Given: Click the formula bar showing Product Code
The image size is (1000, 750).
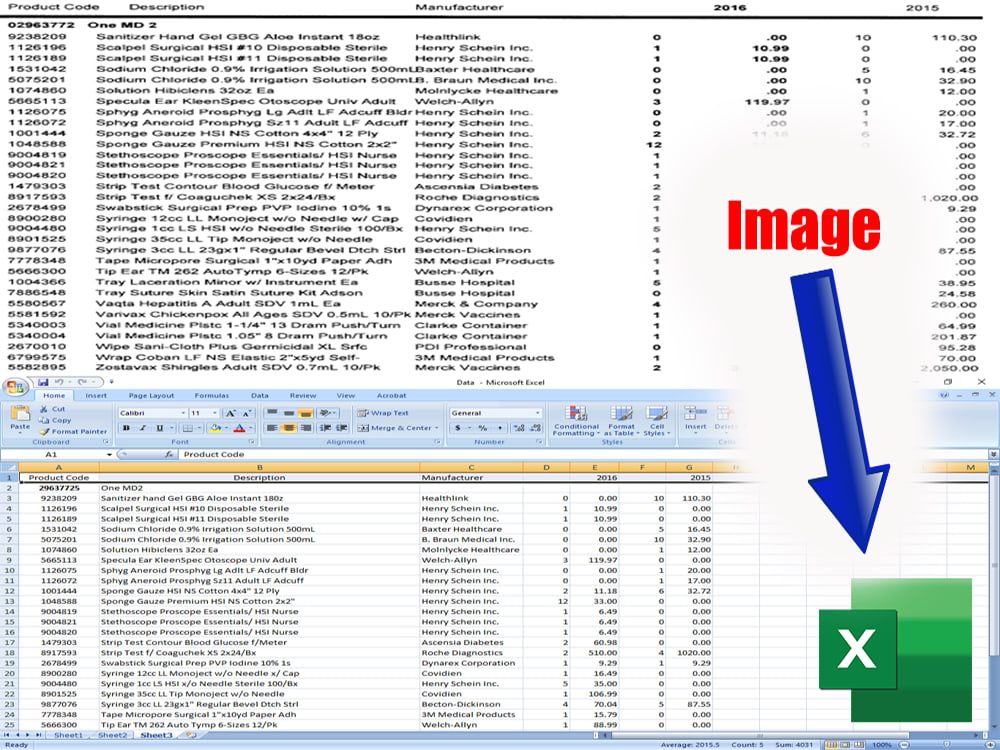Looking at the screenshot, I should coord(583,454).
